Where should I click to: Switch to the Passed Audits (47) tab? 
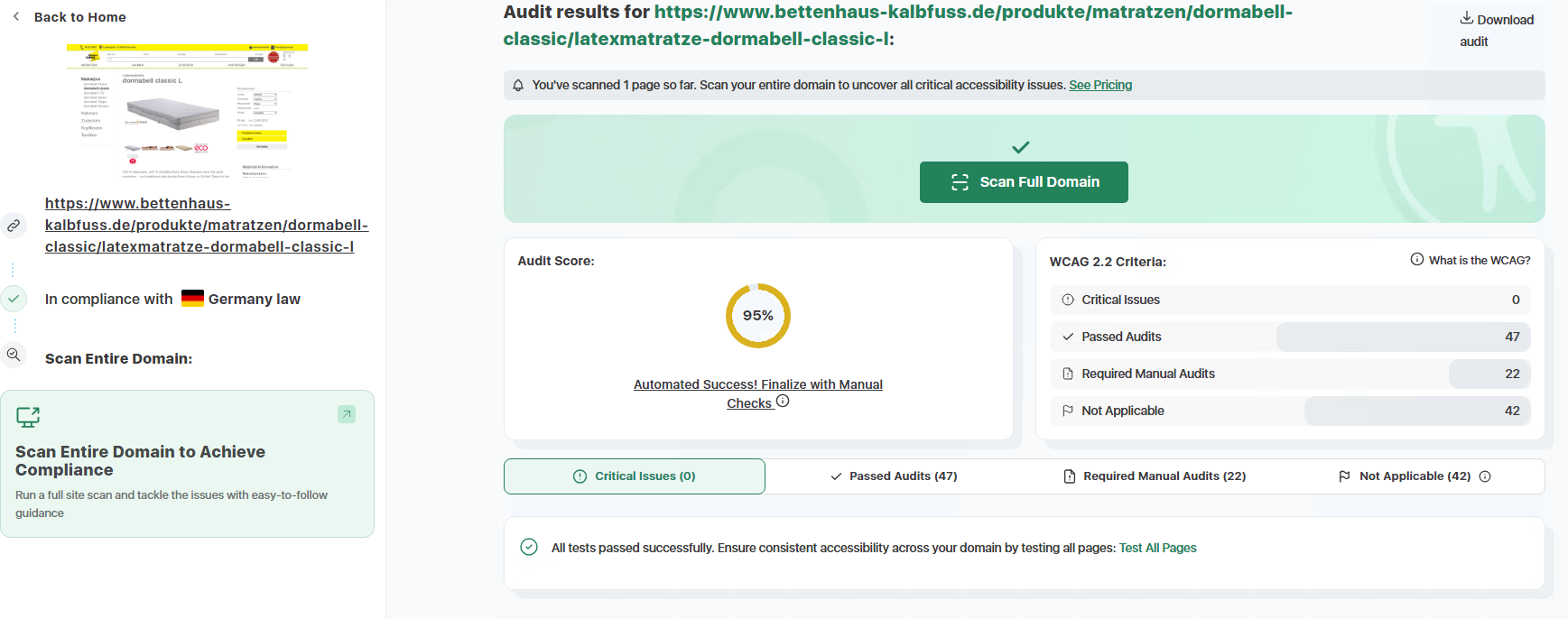click(894, 476)
